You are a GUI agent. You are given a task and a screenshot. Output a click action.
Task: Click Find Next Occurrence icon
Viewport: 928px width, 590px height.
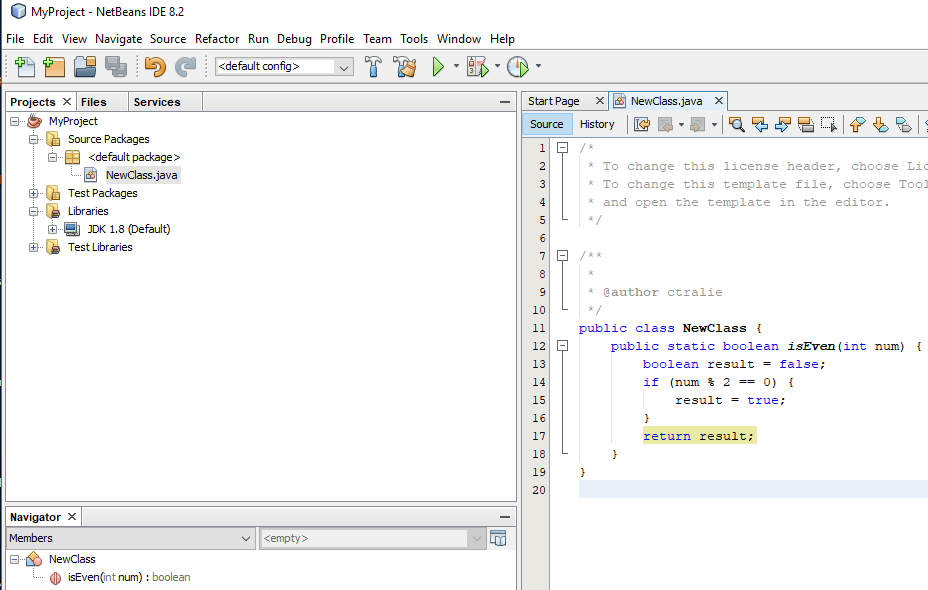point(782,124)
